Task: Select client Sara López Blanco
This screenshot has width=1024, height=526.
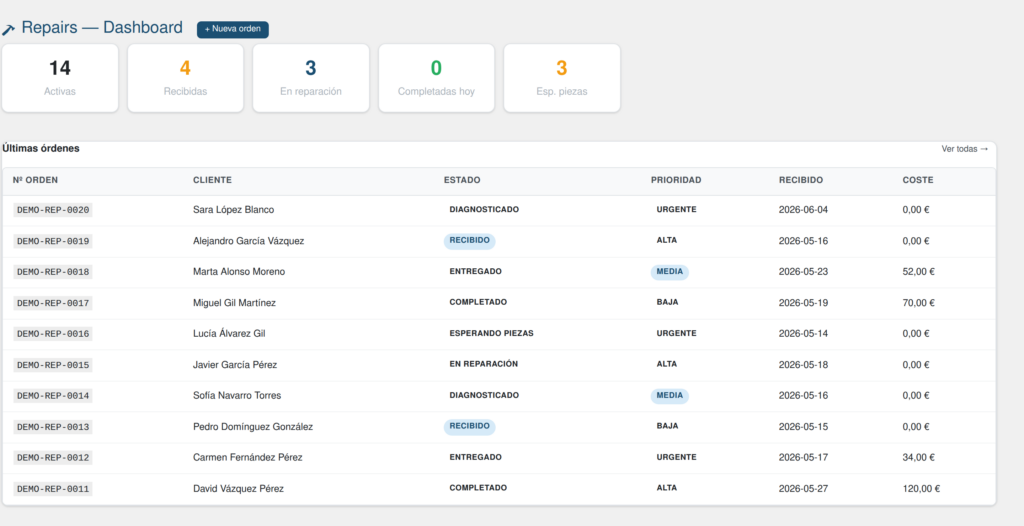Action: (x=234, y=210)
